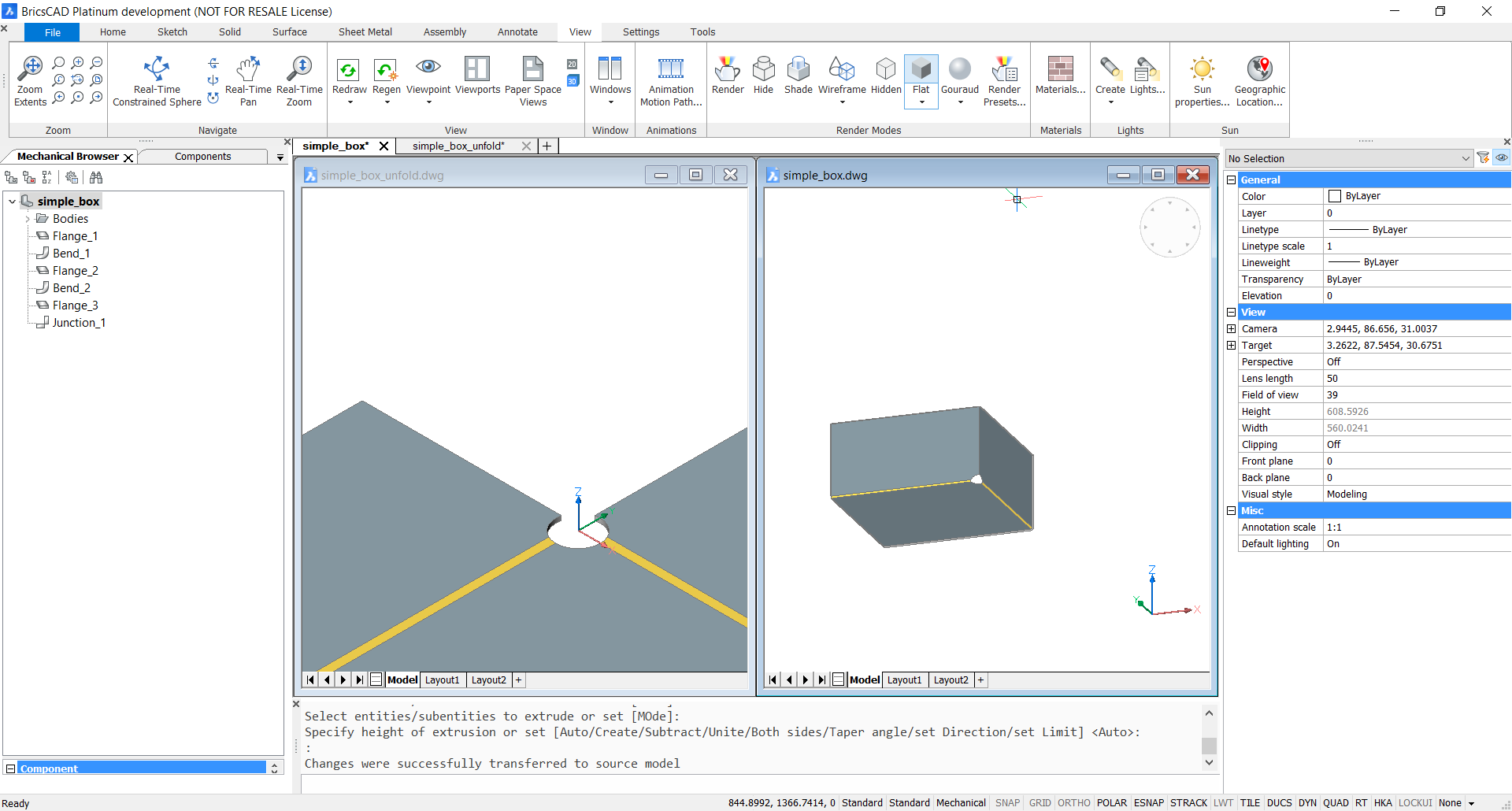Open the No Selection dropdown

tap(1465, 158)
